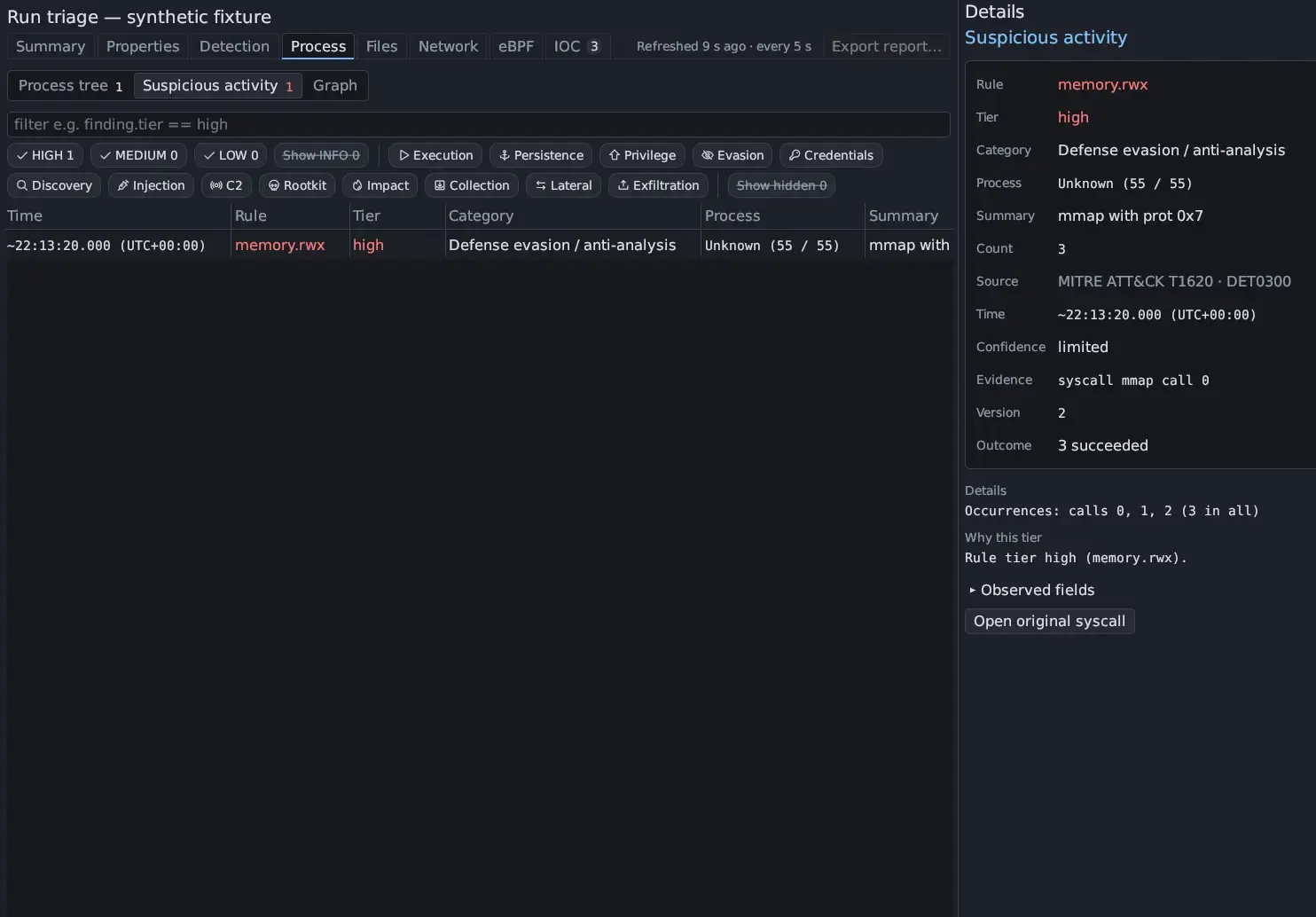Open the IOC tab with 3 items

(577, 46)
